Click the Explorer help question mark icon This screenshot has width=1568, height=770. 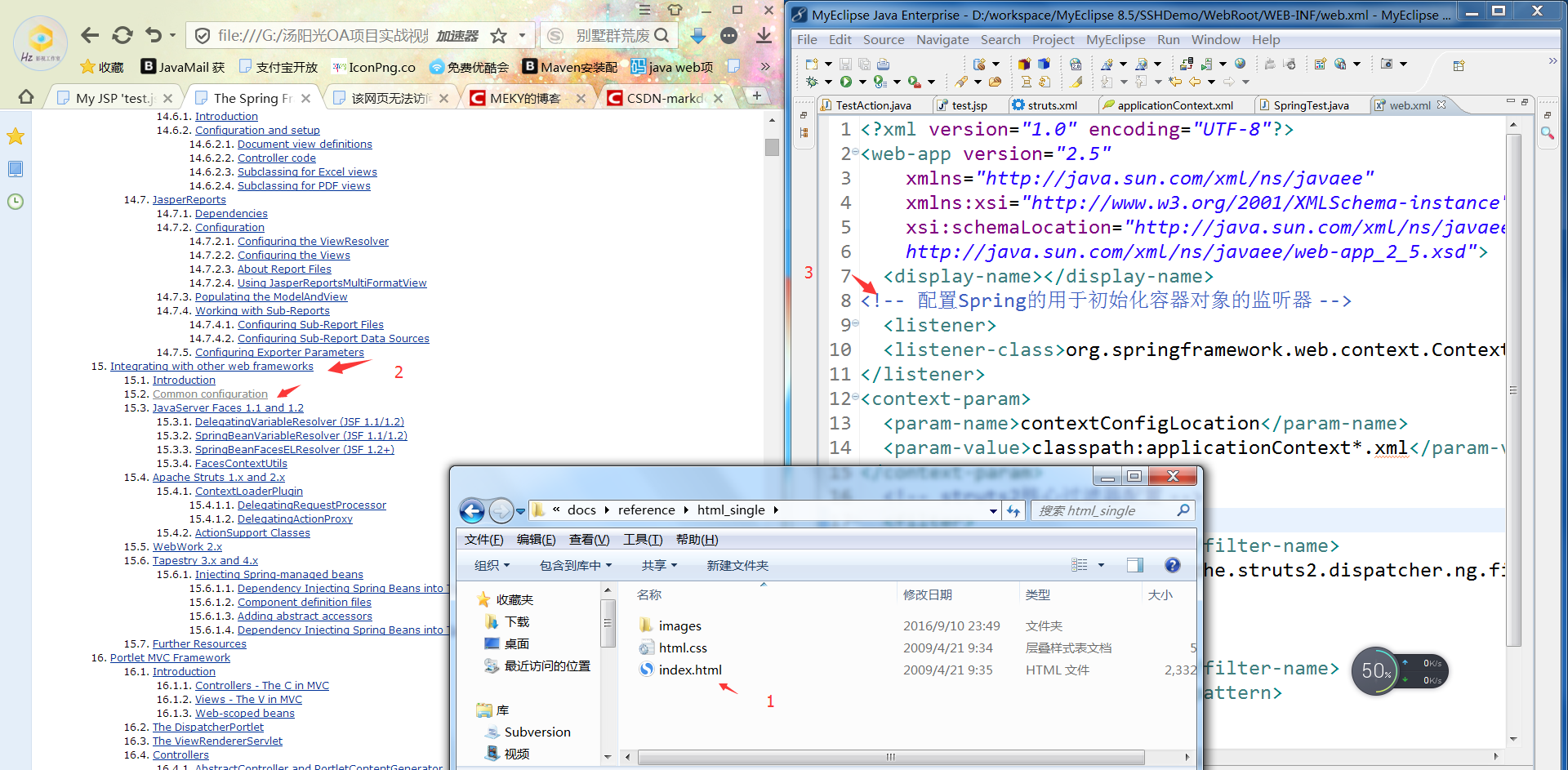[1173, 565]
